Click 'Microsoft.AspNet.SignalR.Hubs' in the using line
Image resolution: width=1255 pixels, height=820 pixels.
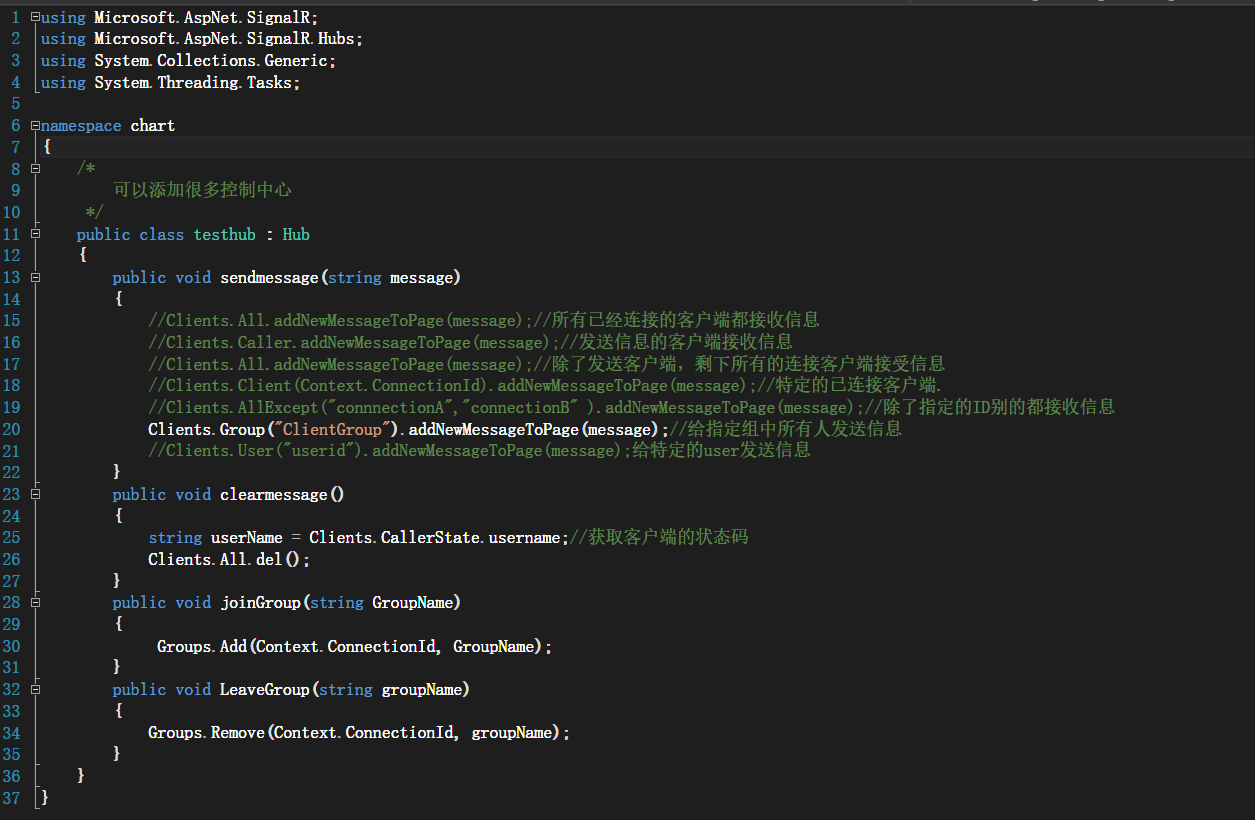click(225, 39)
